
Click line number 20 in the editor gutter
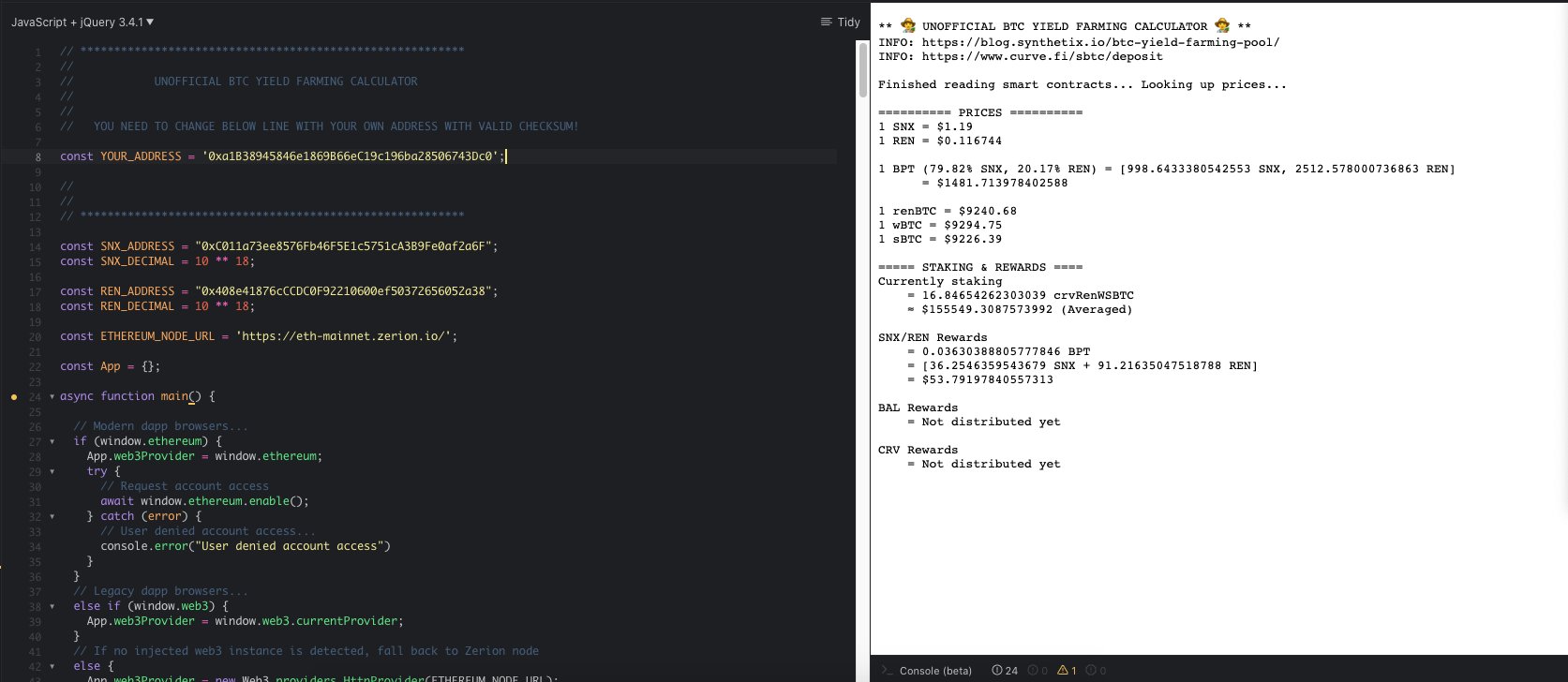[x=36, y=337]
